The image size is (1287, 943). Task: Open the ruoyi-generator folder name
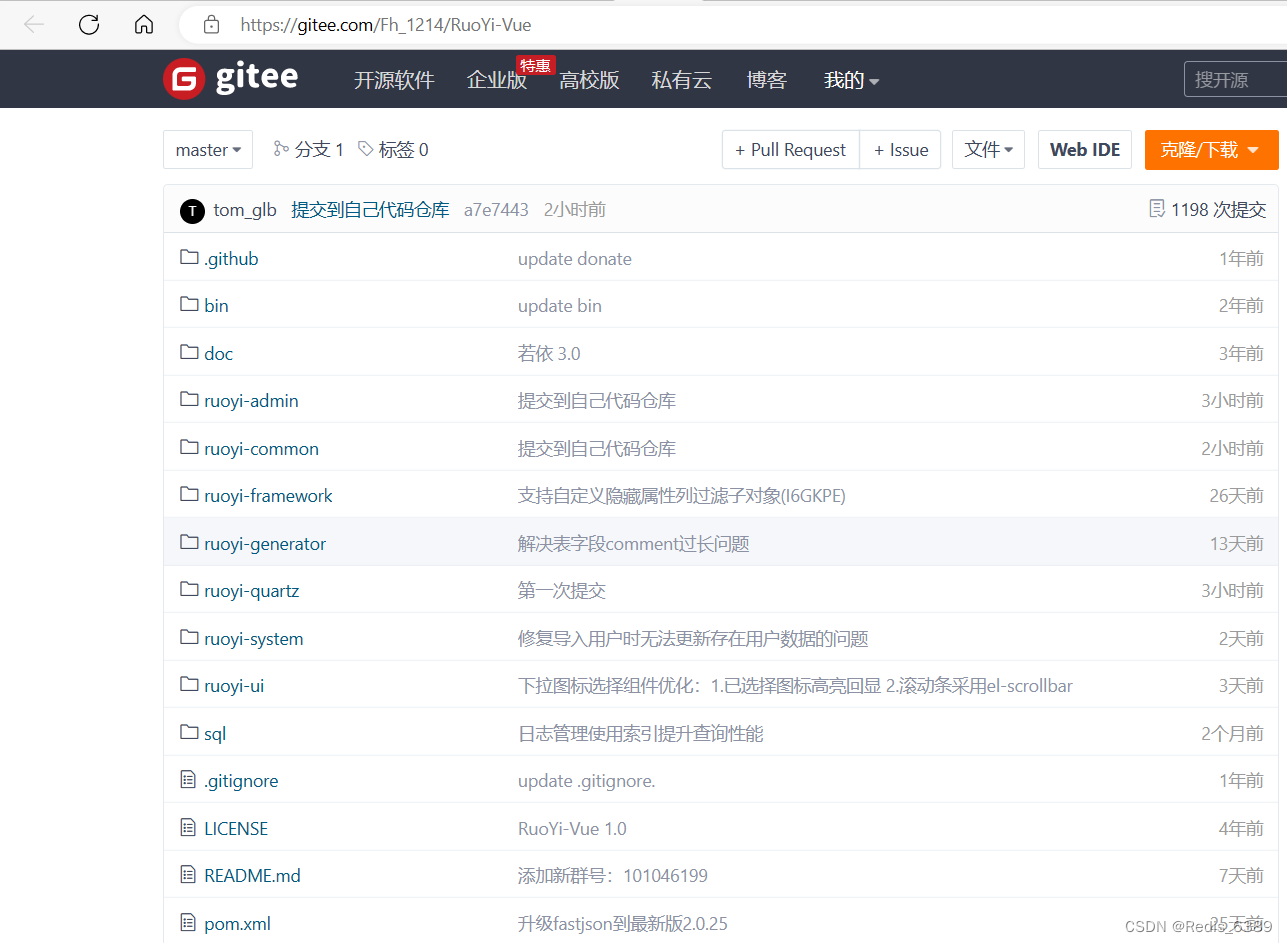265,543
